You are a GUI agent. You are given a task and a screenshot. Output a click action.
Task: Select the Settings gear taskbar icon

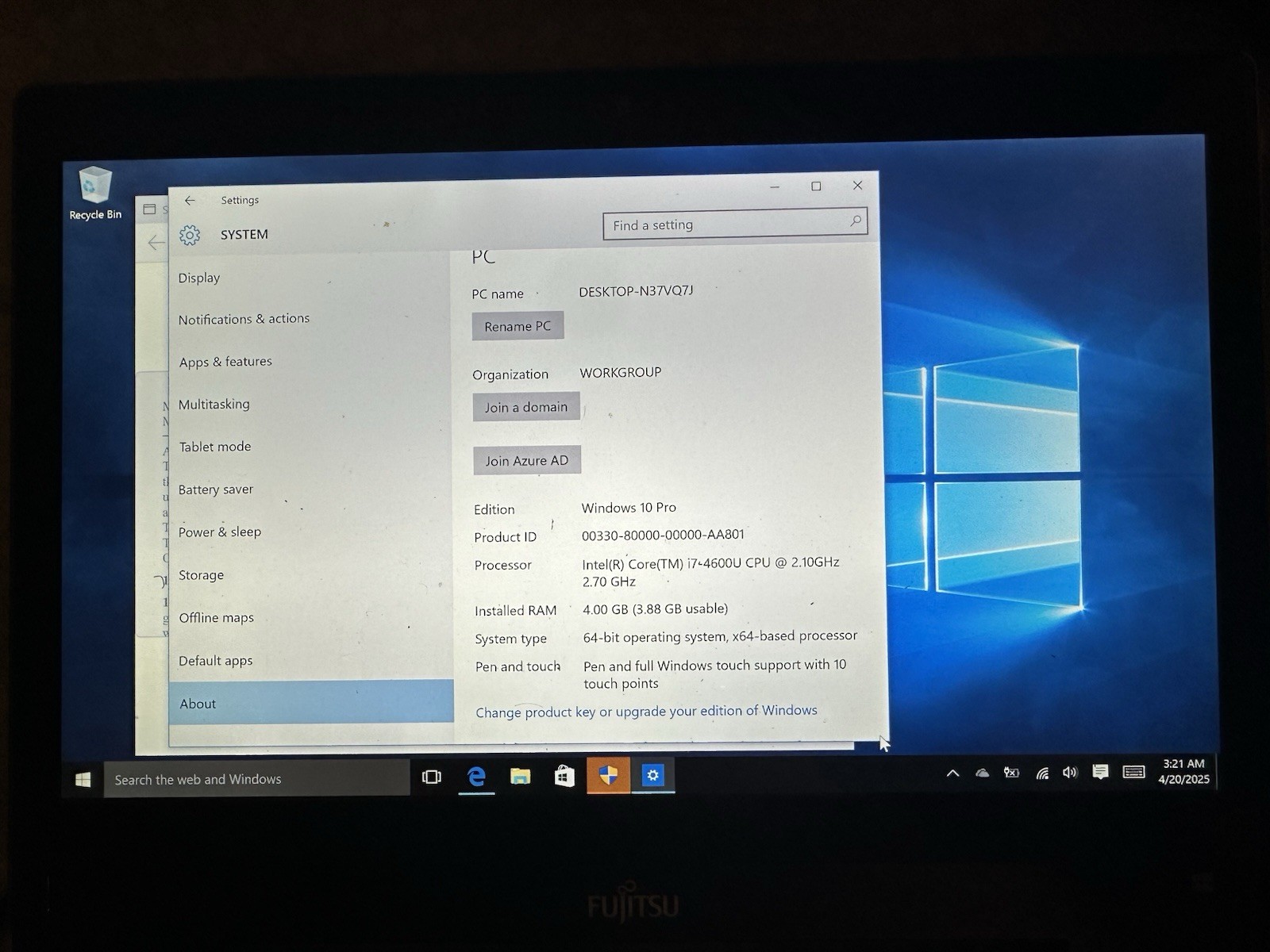652,775
